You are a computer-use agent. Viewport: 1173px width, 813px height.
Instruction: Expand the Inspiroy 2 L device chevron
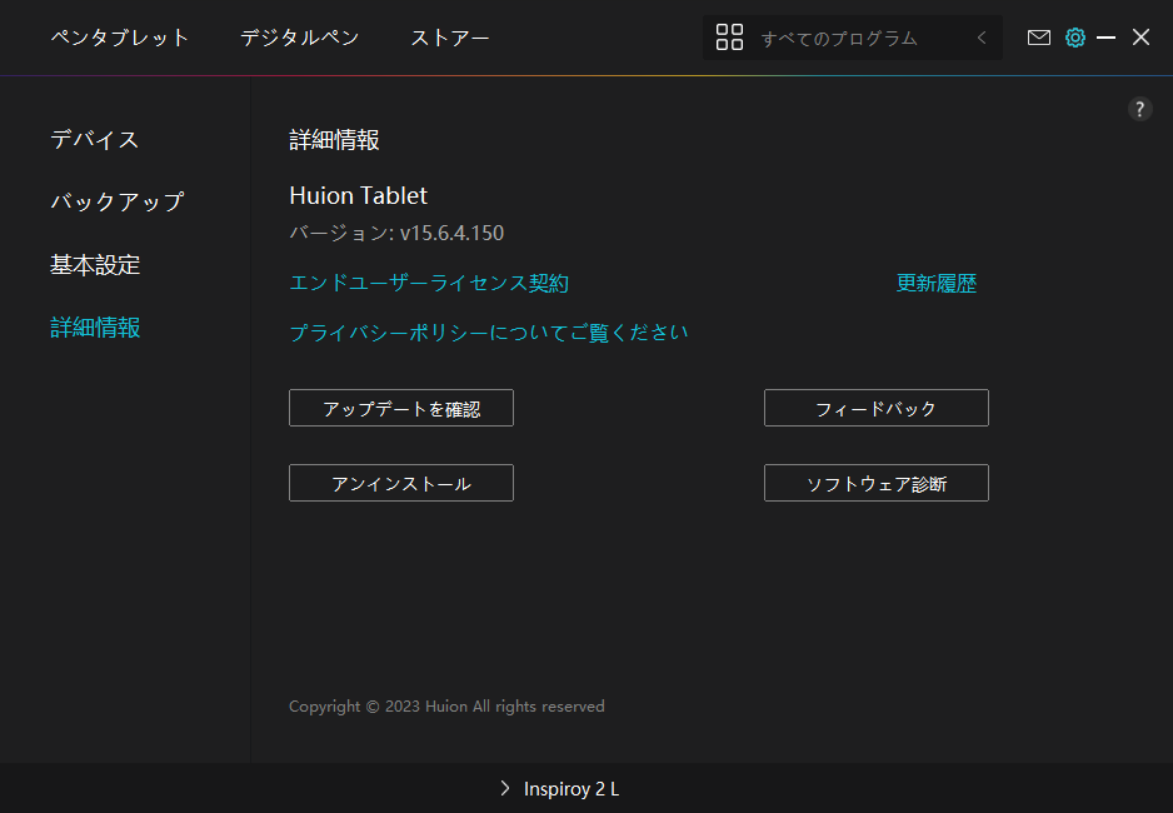tap(505, 789)
